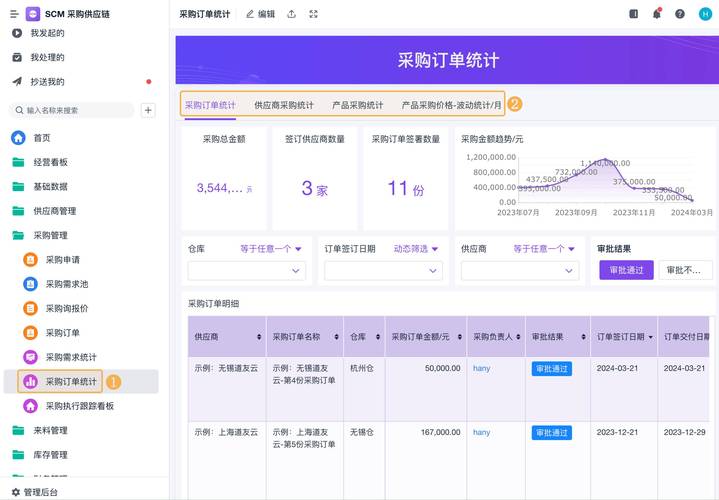Open the panel layout icon top right
The width and height of the screenshot is (719, 500).
(x=634, y=14)
